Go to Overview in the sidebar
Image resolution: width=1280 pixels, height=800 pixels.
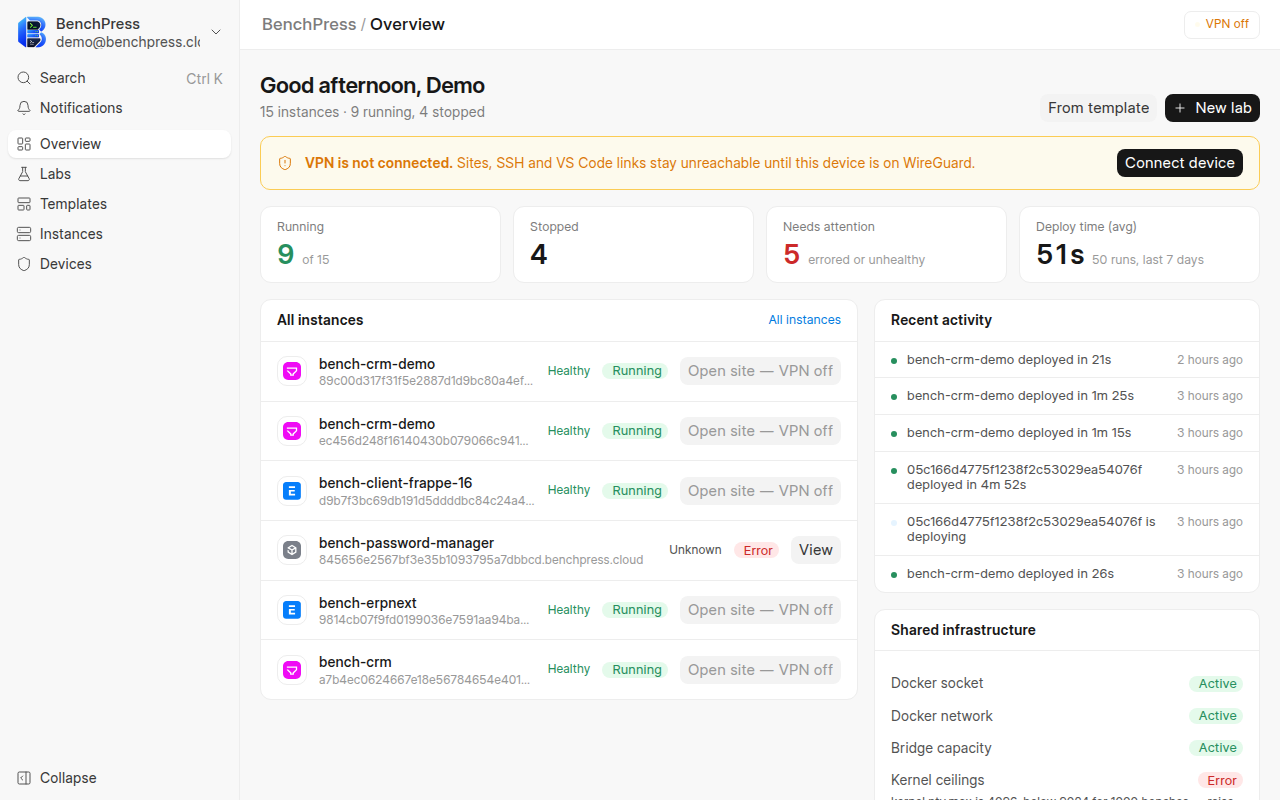point(119,144)
